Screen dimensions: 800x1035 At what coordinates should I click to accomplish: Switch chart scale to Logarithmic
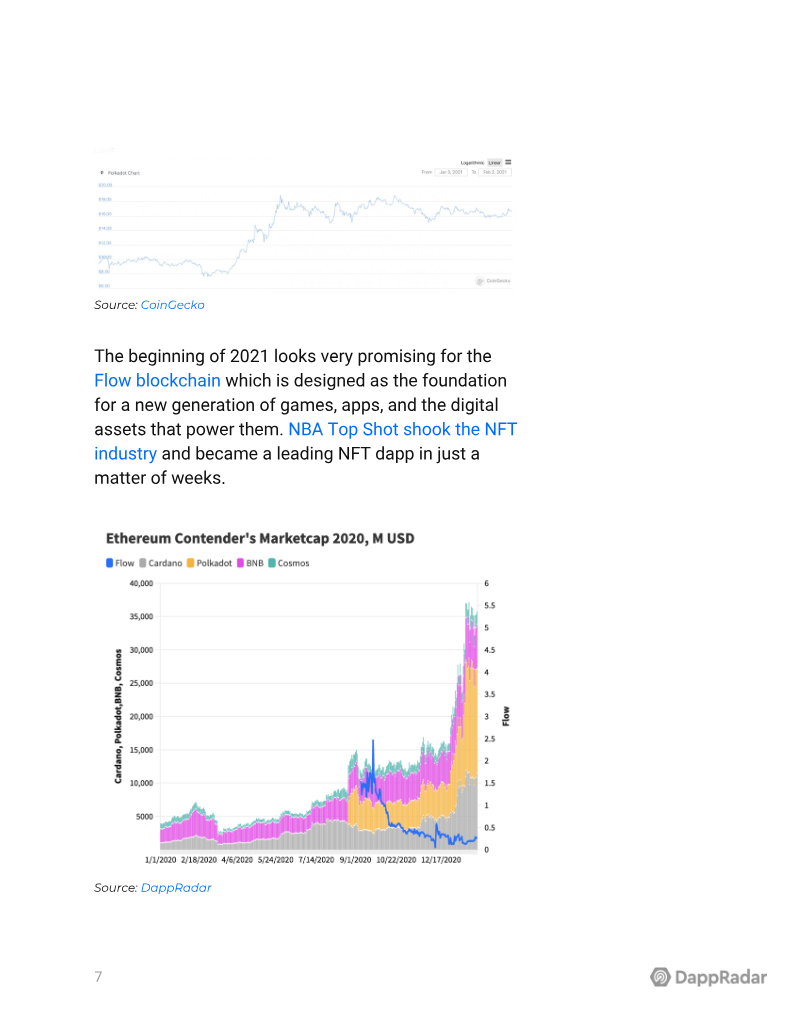coord(472,161)
